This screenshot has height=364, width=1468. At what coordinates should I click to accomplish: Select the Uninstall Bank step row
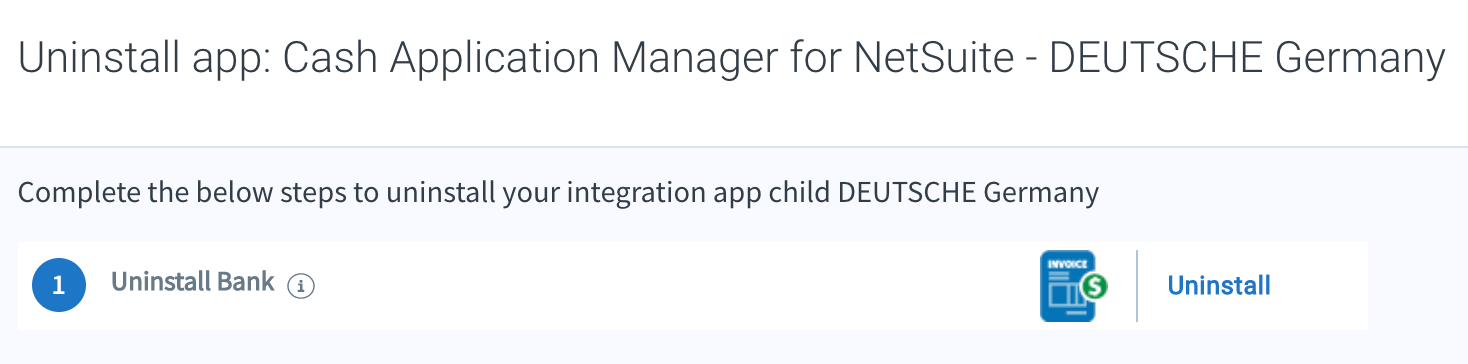pos(692,285)
